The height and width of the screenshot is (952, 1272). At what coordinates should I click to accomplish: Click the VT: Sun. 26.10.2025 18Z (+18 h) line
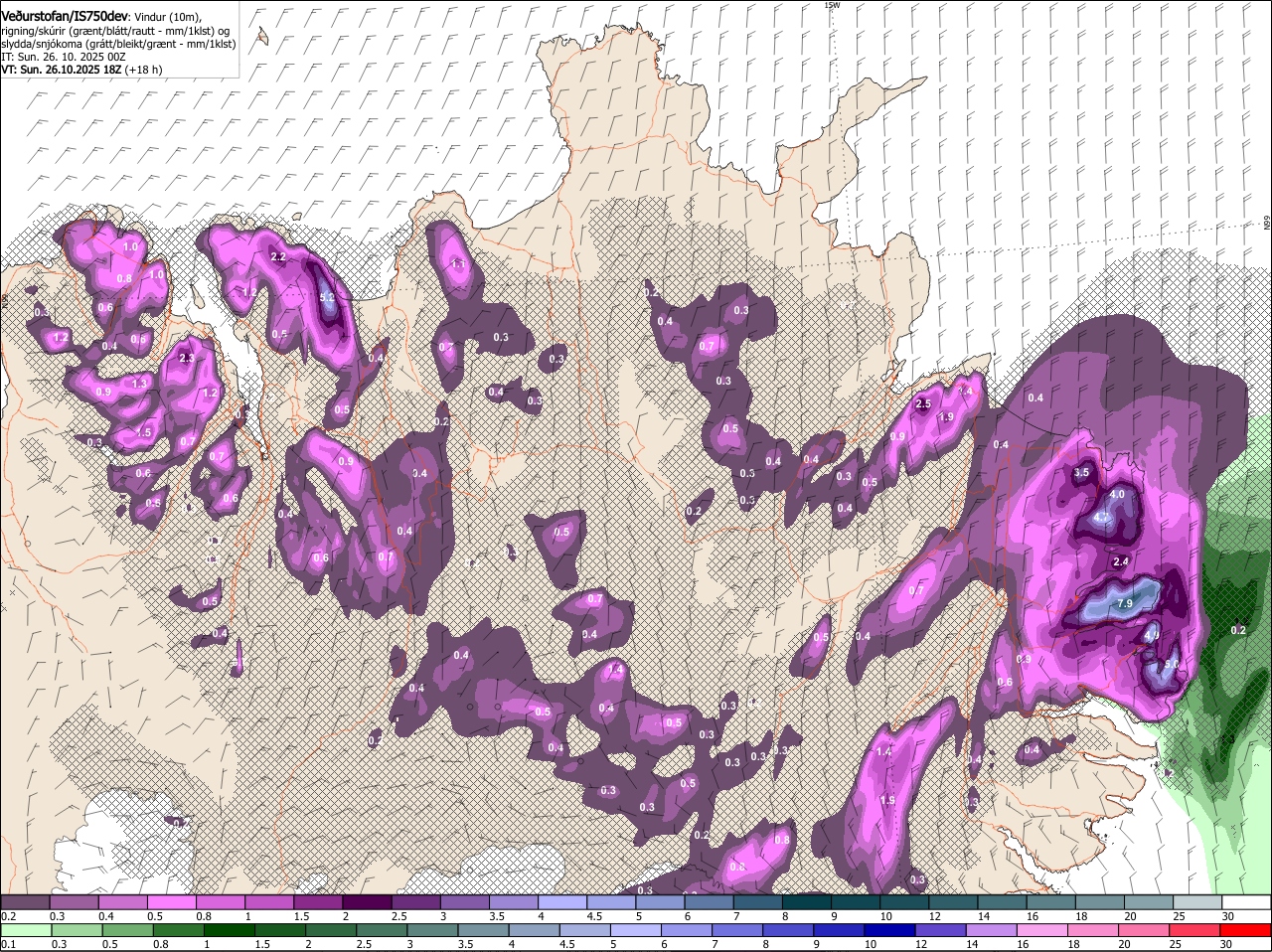81,71
